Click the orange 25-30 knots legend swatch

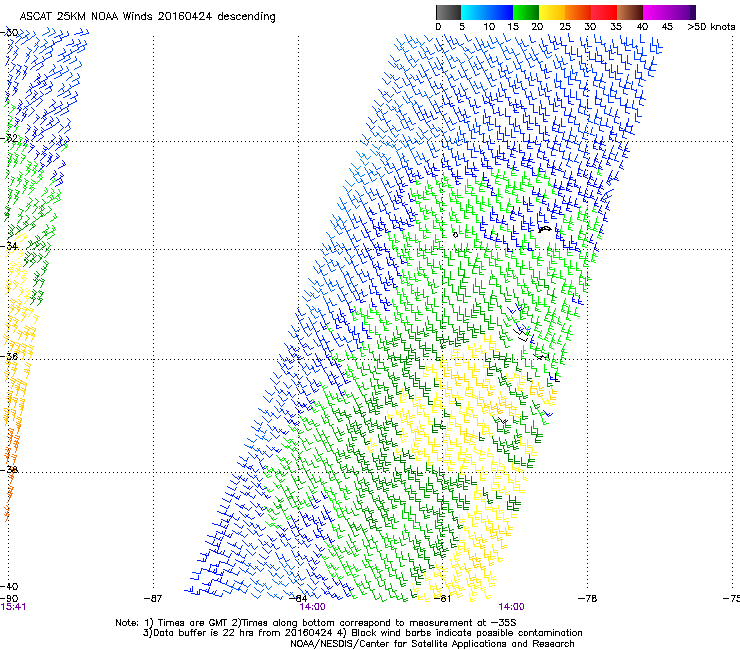(x=578, y=12)
